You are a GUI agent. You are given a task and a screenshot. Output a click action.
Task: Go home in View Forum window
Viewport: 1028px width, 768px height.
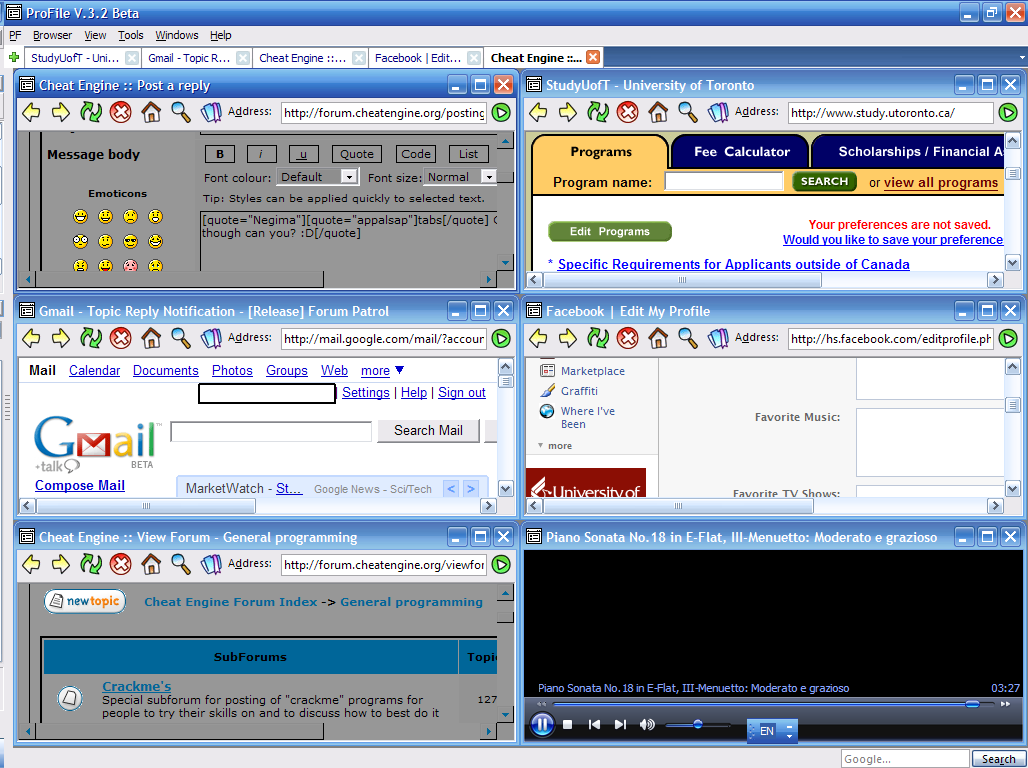tap(151, 564)
